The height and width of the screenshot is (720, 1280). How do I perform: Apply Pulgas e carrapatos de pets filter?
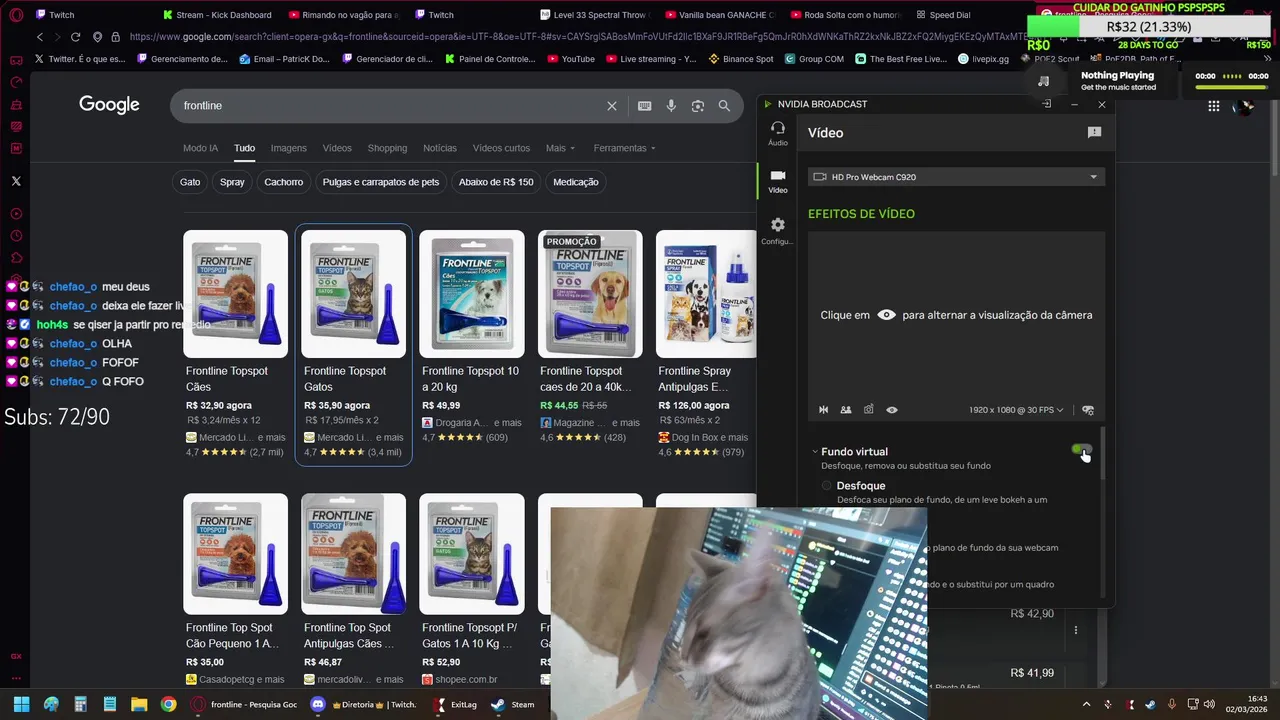point(381,182)
